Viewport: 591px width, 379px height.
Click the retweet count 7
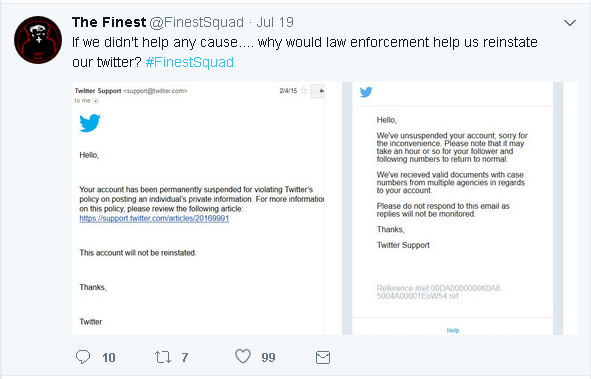tap(185, 357)
